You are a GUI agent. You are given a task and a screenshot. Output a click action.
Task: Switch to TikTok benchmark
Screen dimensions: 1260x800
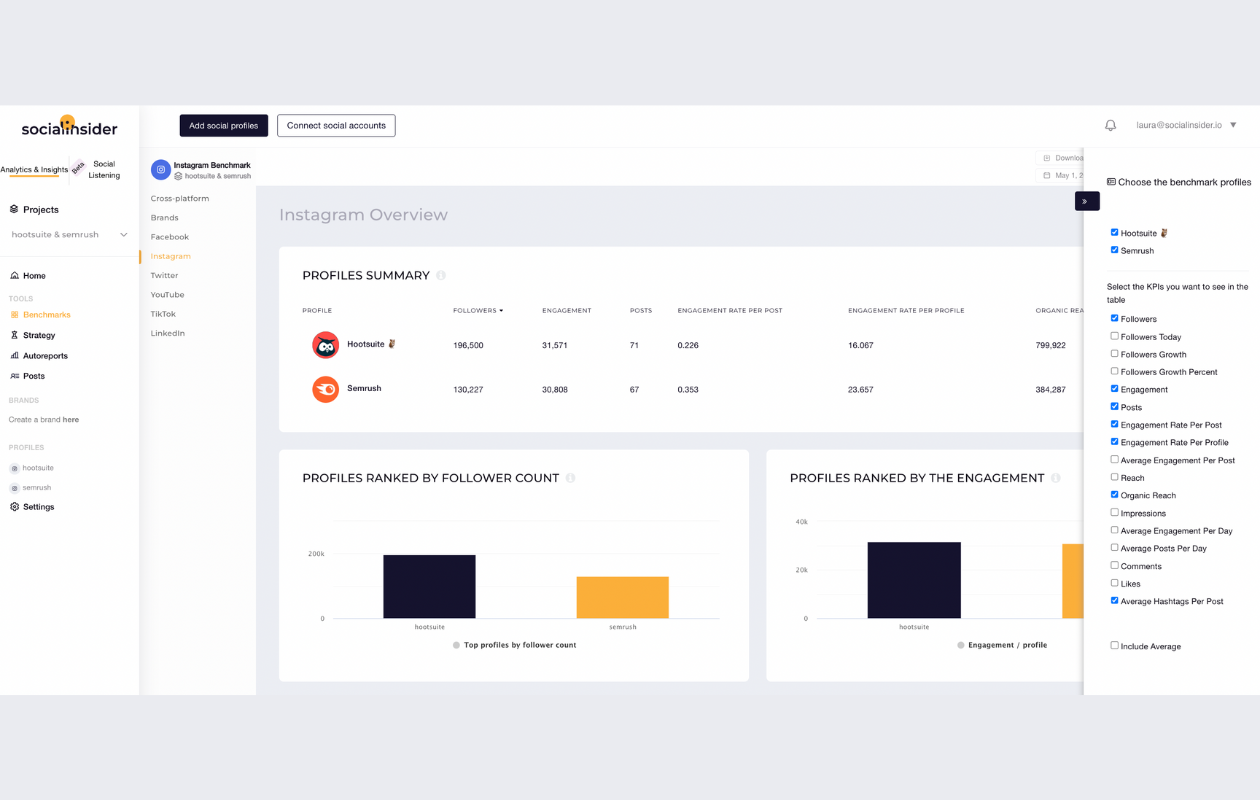[x=163, y=314]
